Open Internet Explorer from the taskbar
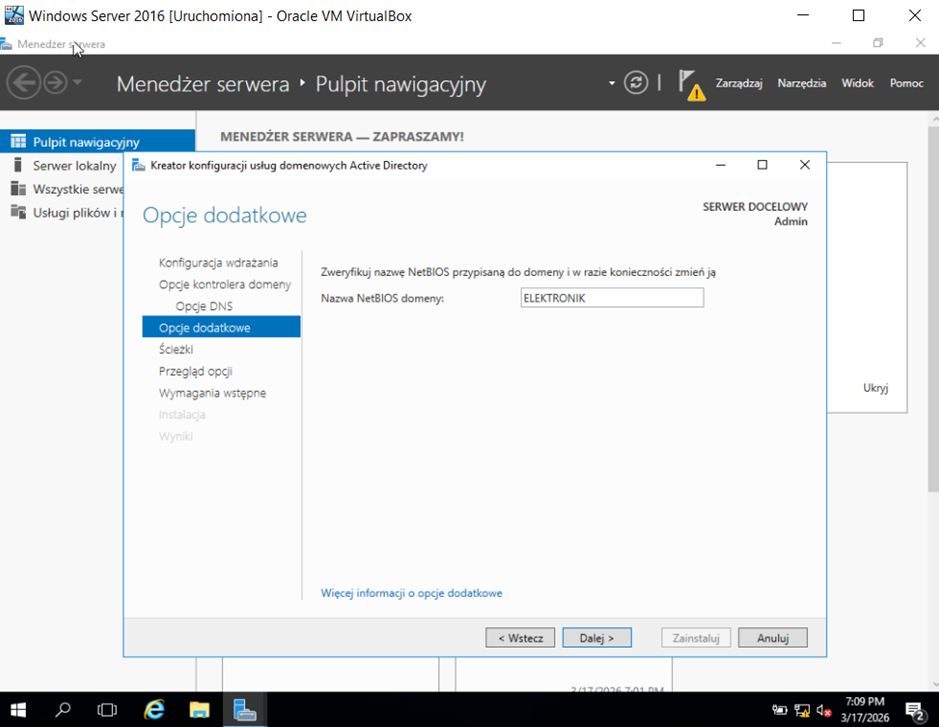Image resolution: width=939 pixels, height=727 pixels. pyautogui.click(x=154, y=710)
